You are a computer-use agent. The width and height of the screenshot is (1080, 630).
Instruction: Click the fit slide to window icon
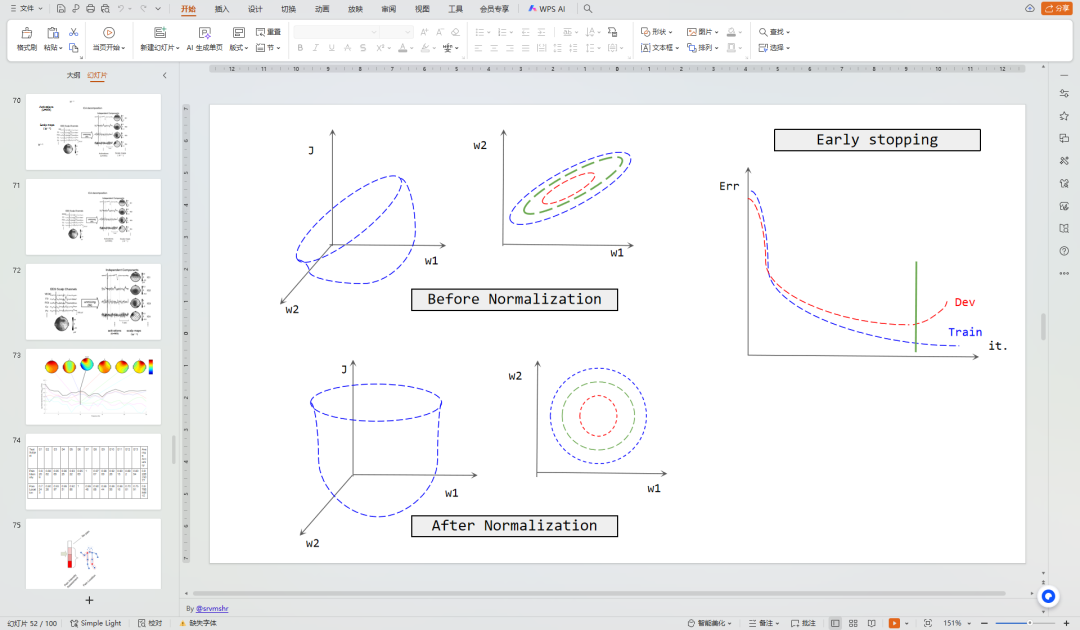(928, 623)
